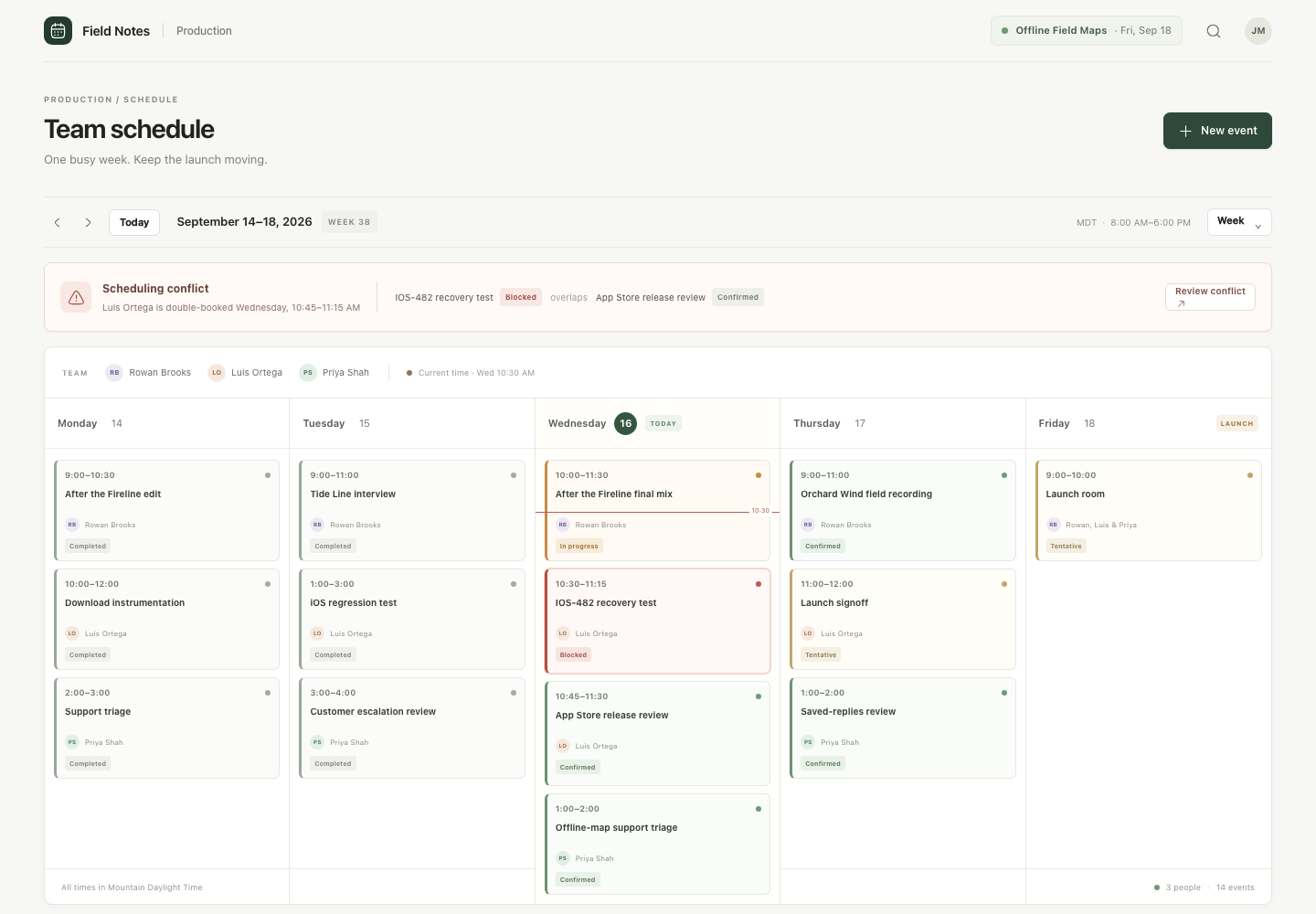Open search with the magnifier icon
The image size is (1316, 914).
1214,31
